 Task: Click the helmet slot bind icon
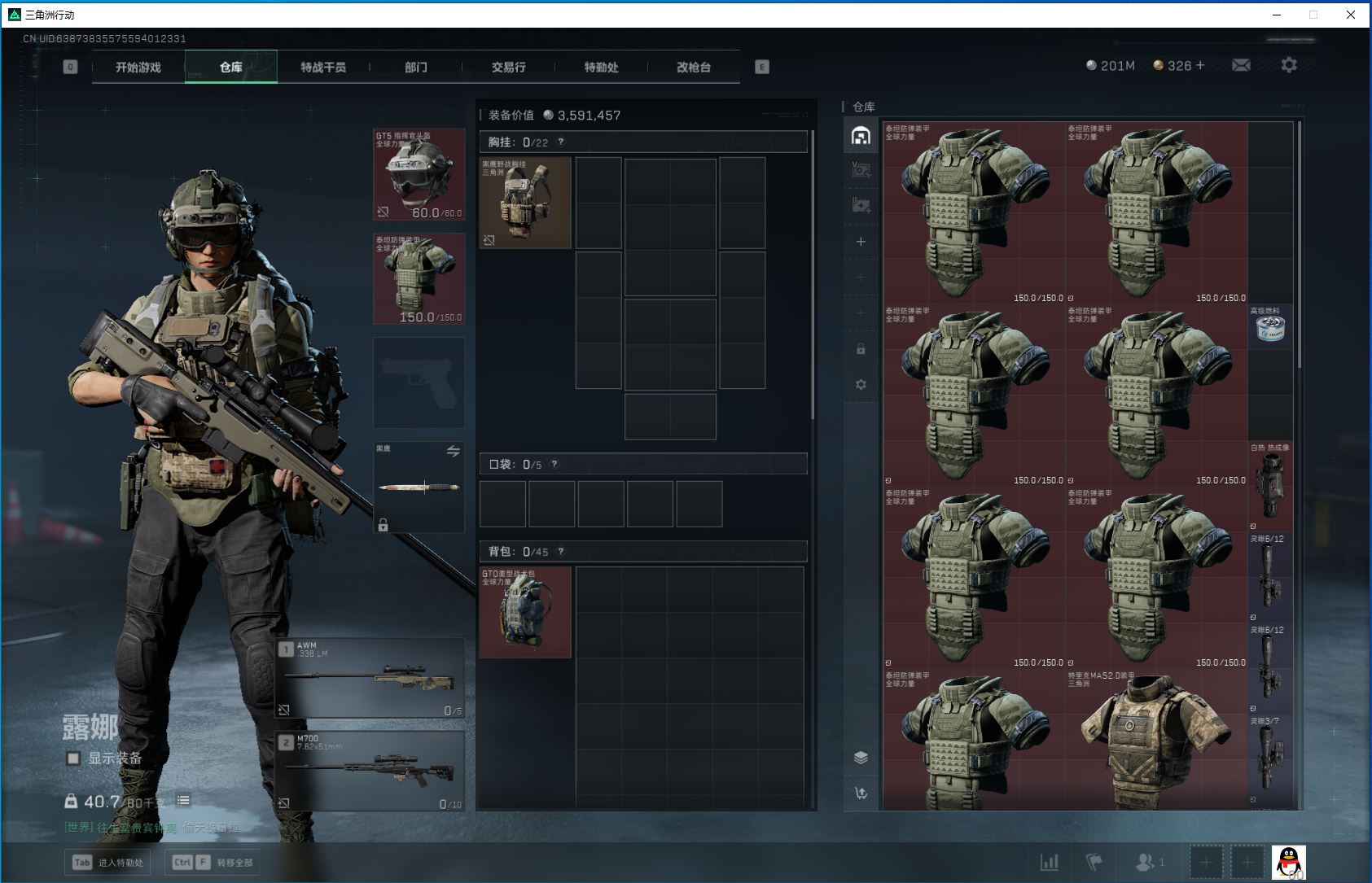[383, 212]
